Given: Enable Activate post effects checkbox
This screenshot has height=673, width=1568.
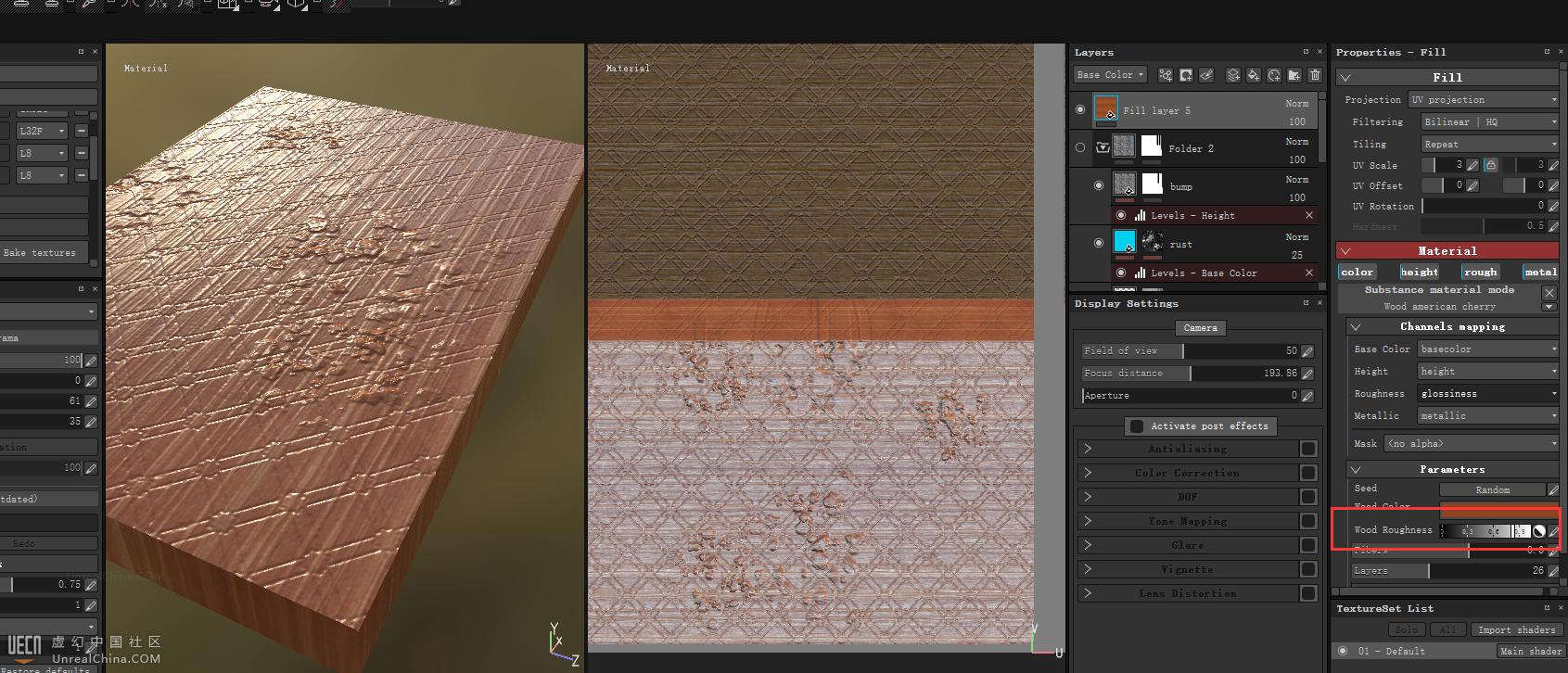Looking at the screenshot, I should click(1137, 426).
